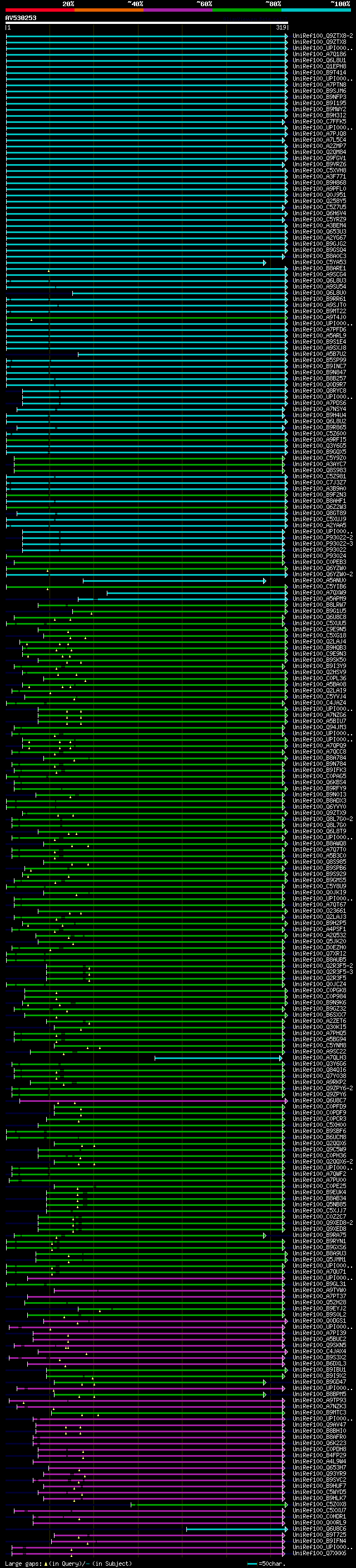Open hit UniRef100_Q6L8U1
This screenshot has height=1568, width=356.
[319, 60]
